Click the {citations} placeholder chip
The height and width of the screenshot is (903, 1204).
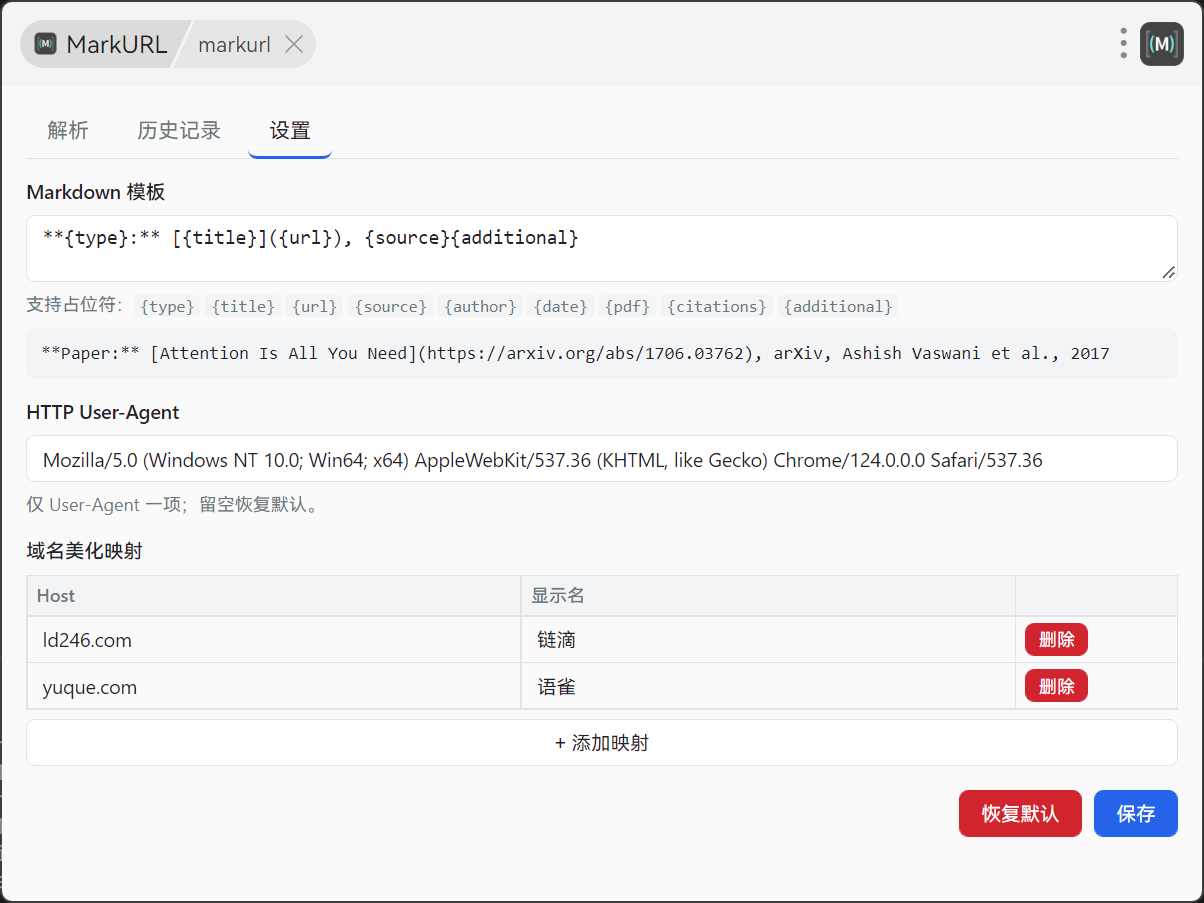[717, 306]
